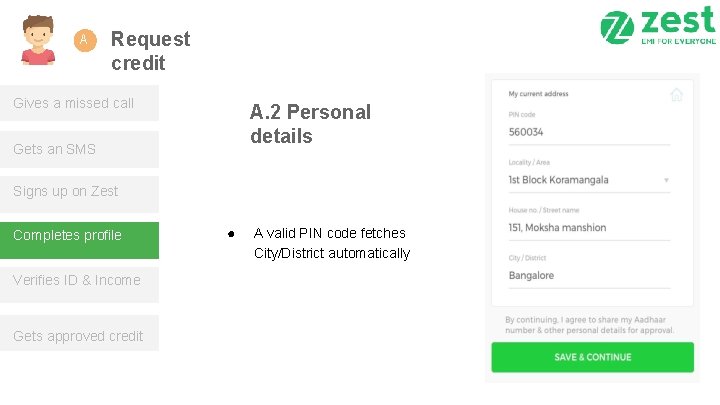Go to the 'Signs up on Zest' step
Image resolution: width=720 pixels, height=405 pixels.
pyautogui.click(x=79, y=192)
